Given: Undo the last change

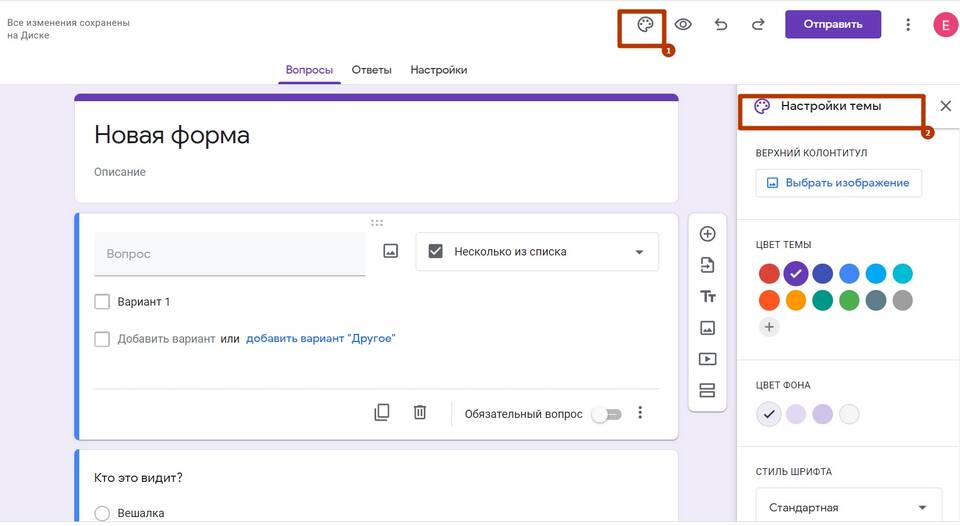Looking at the screenshot, I should (x=721, y=24).
